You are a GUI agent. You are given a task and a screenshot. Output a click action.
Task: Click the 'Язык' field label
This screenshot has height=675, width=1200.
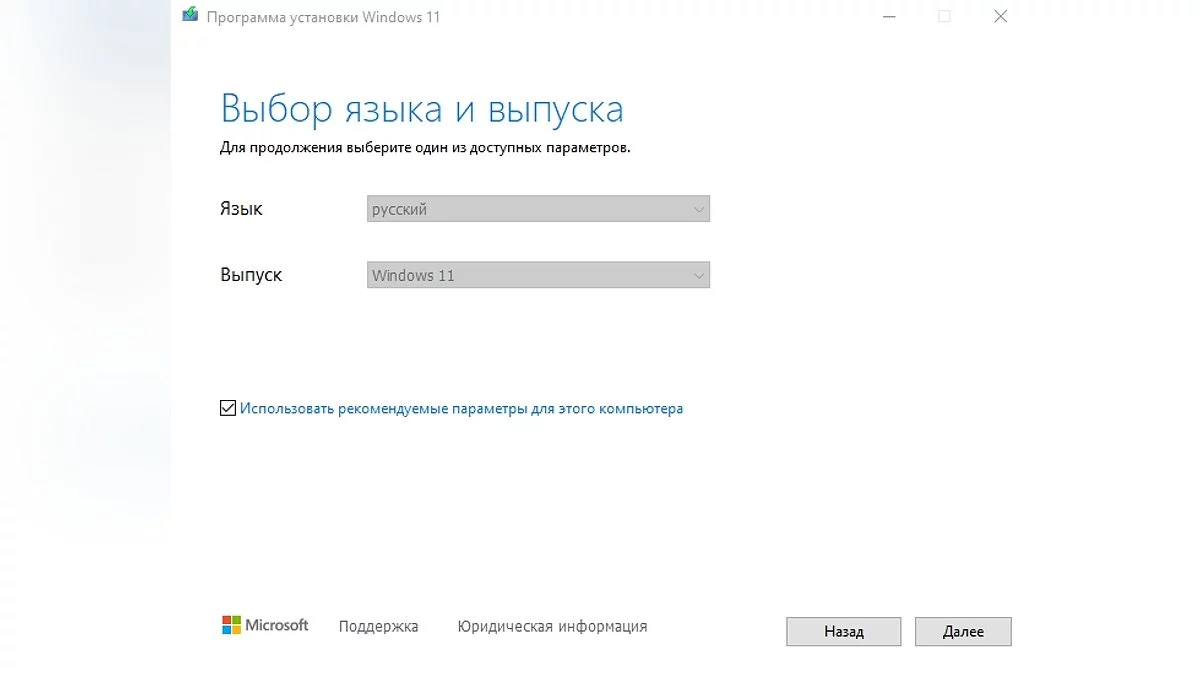point(241,209)
